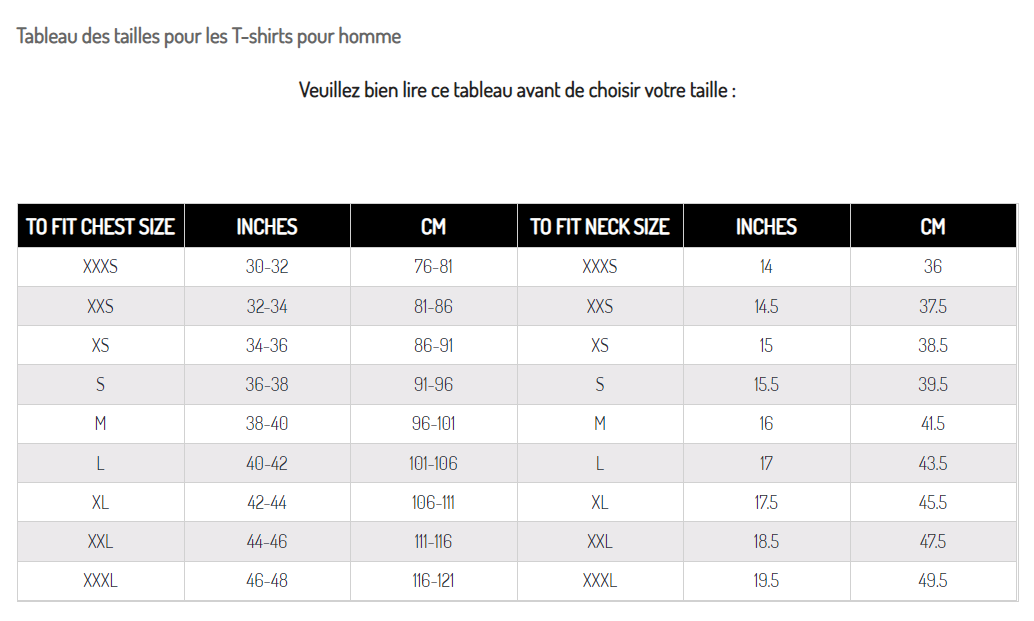Click the XL cell in chest size column
The image size is (1034, 621).
coord(100,503)
